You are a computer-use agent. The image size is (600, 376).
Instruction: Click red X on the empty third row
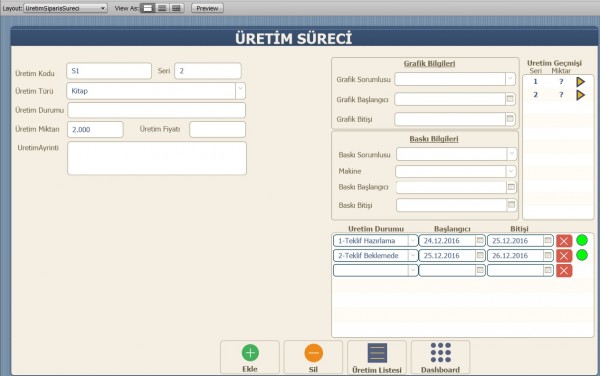tap(564, 270)
